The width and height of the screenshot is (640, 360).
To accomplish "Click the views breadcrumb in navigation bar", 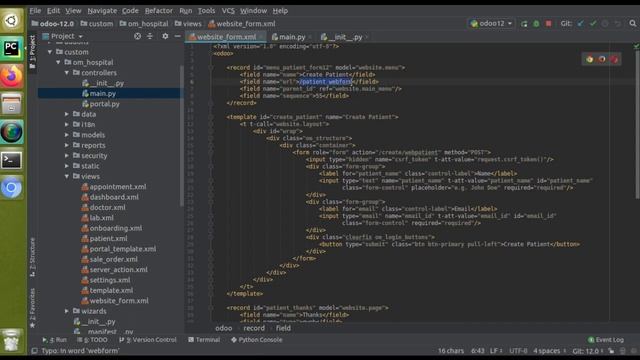I will (x=188, y=24).
